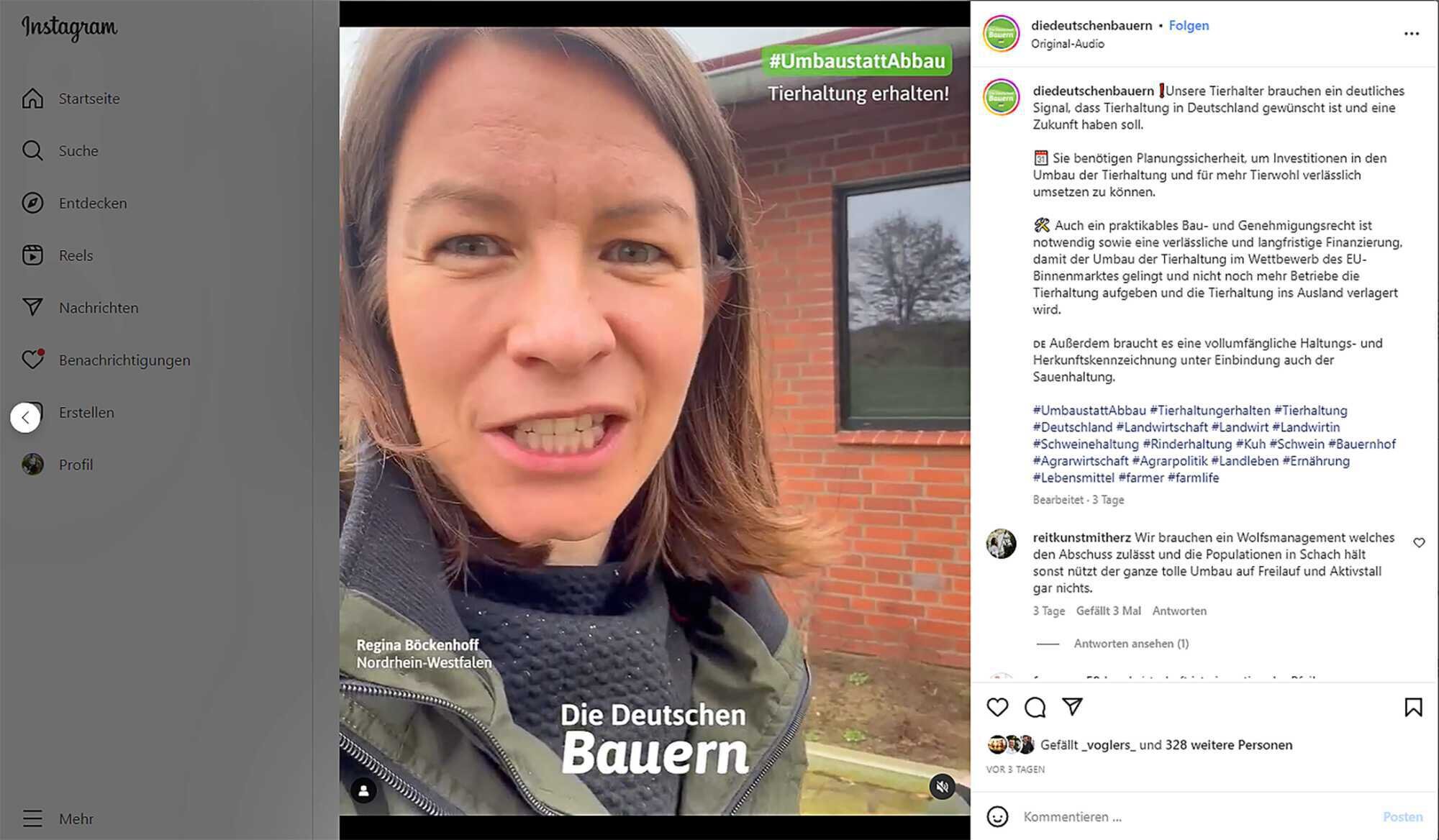Unmute the video sound
This screenshot has height=840, width=1439.
[x=942, y=787]
